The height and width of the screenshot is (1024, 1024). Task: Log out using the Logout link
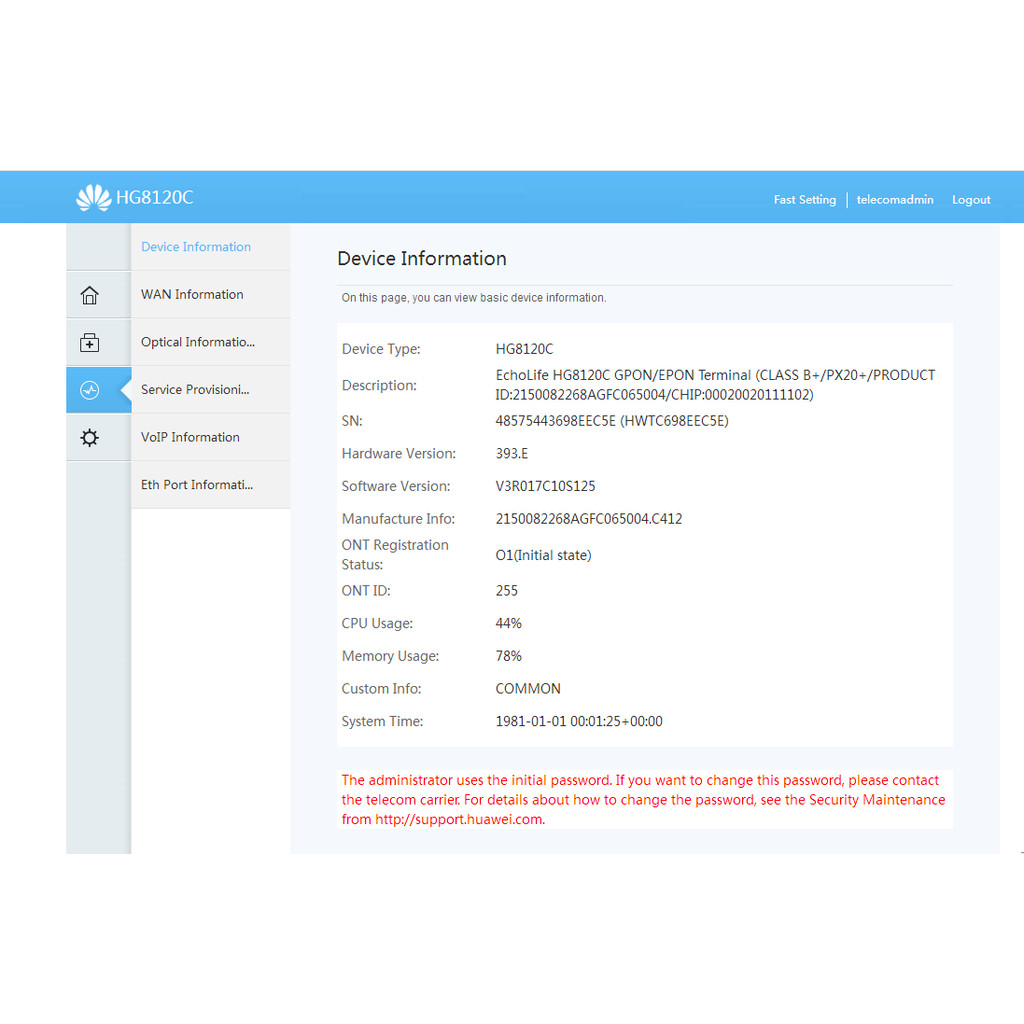click(x=970, y=200)
